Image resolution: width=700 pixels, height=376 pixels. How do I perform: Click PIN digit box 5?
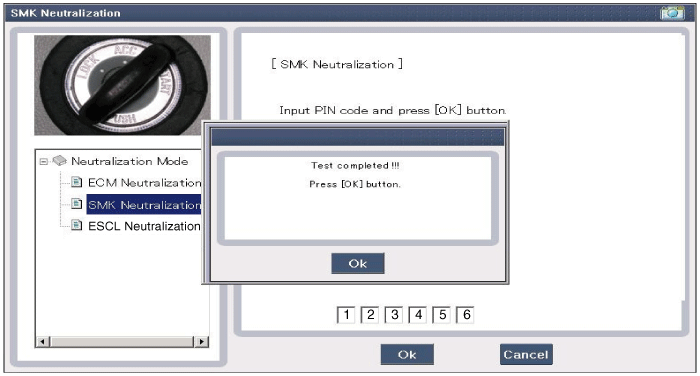(x=442, y=315)
